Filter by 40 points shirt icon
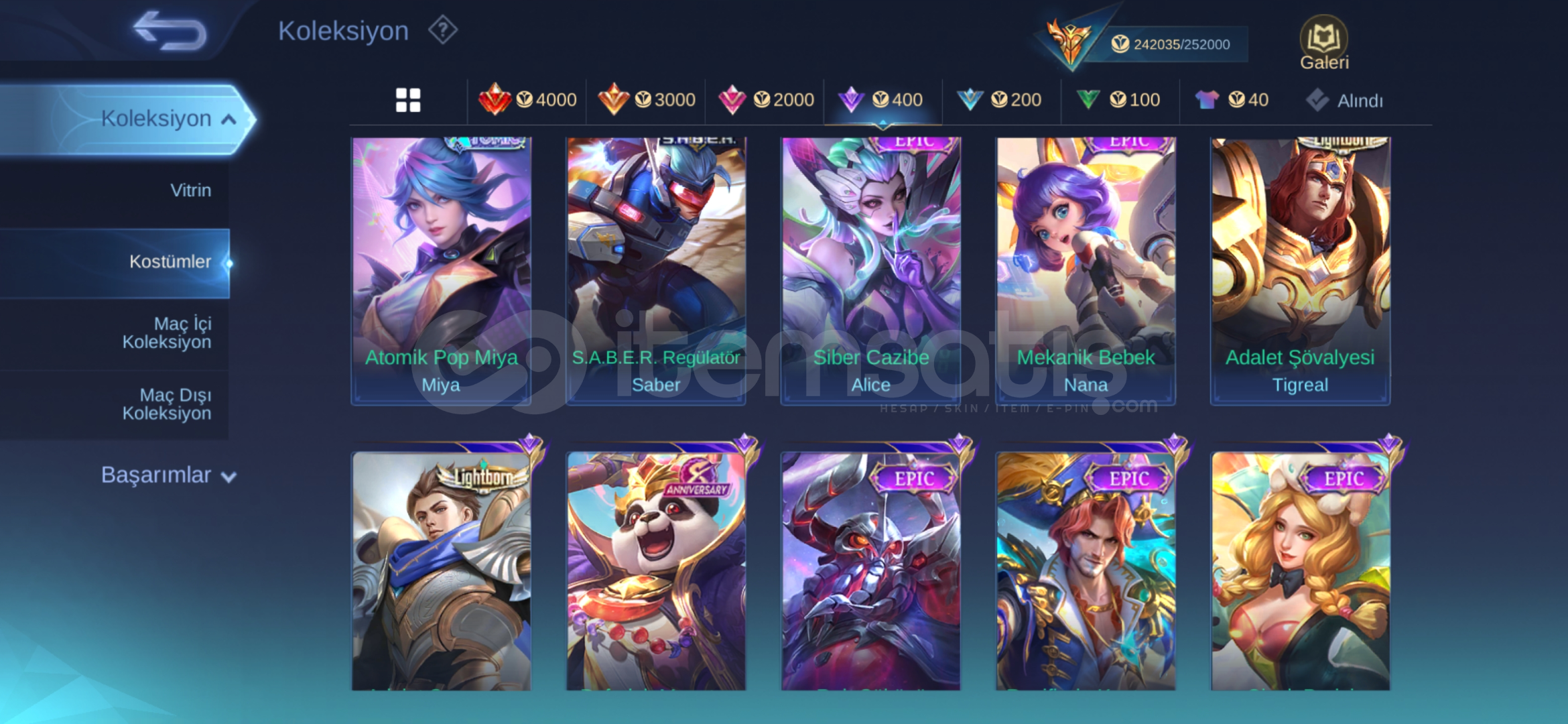 point(1232,100)
